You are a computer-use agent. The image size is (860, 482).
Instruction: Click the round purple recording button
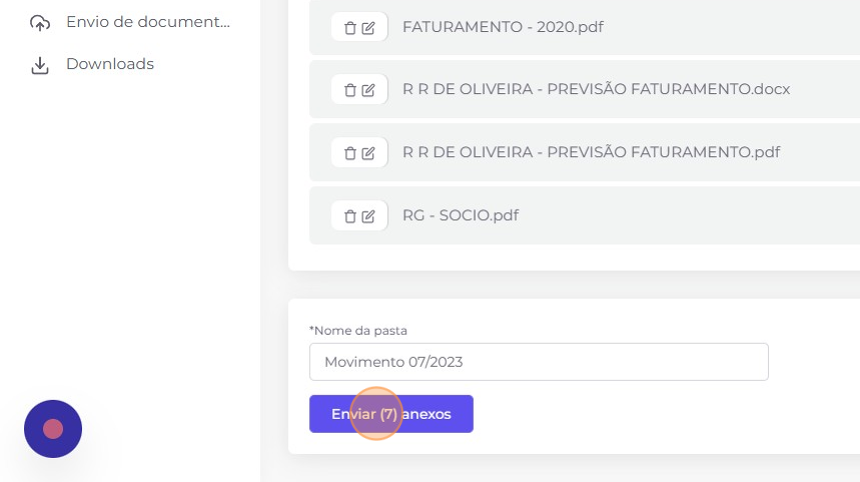click(x=53, y=429)
